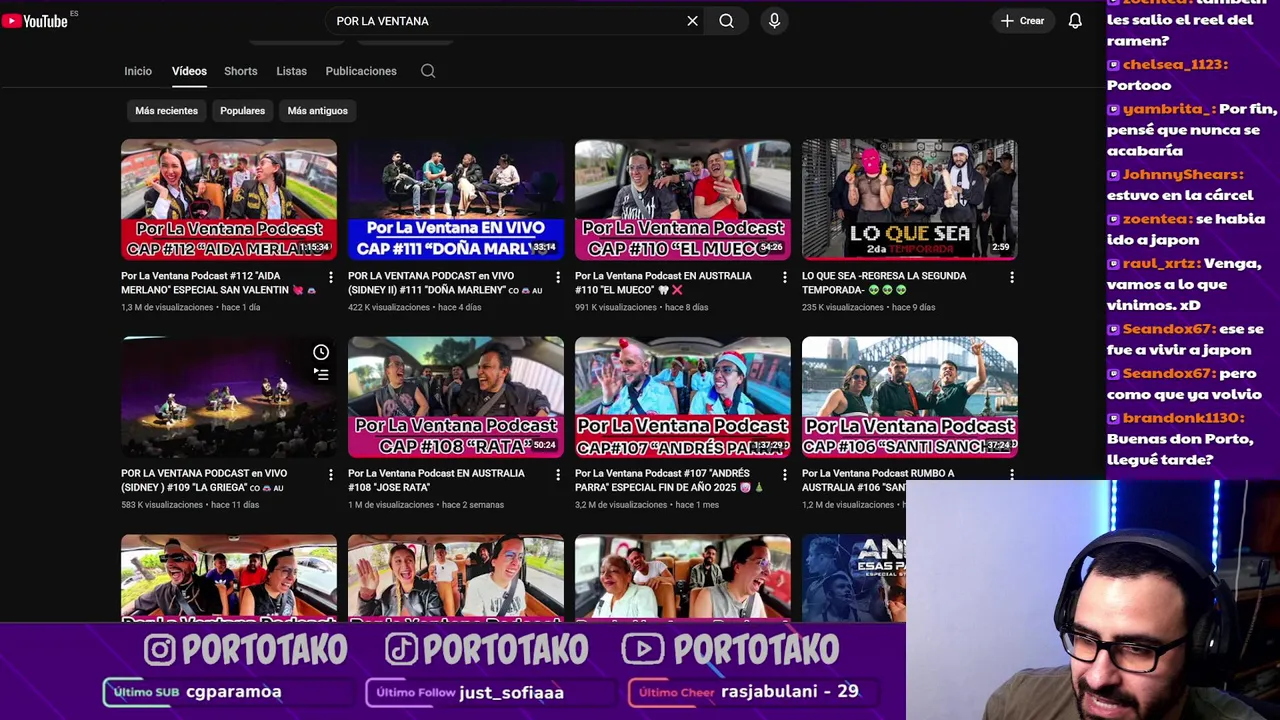The width and height of the screenshot is (1280, 720).
Task: Add LA GRIEGA video to queue icon
Action: click(321, 375)
